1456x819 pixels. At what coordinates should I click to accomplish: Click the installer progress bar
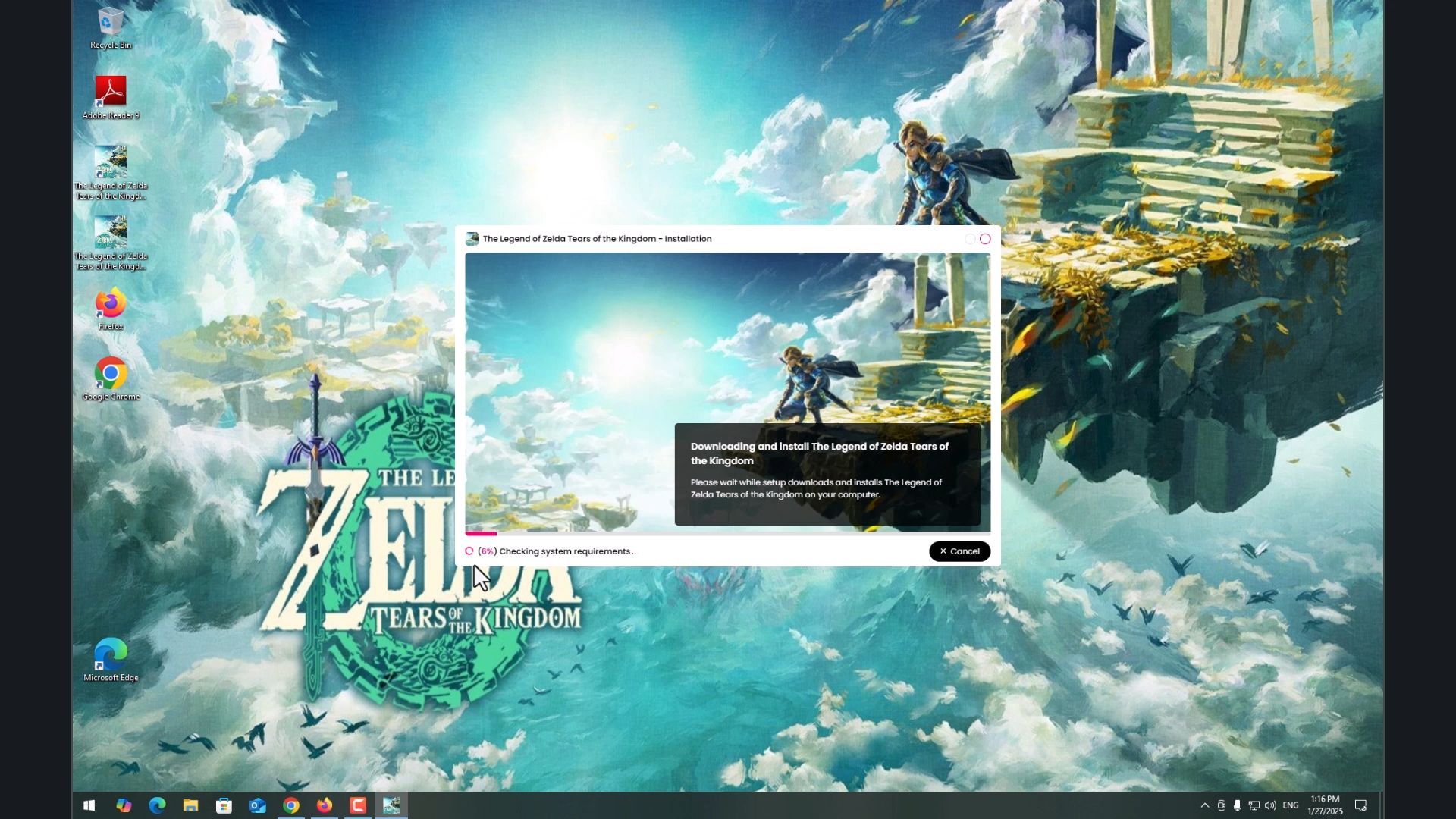[x=727, y=534]
